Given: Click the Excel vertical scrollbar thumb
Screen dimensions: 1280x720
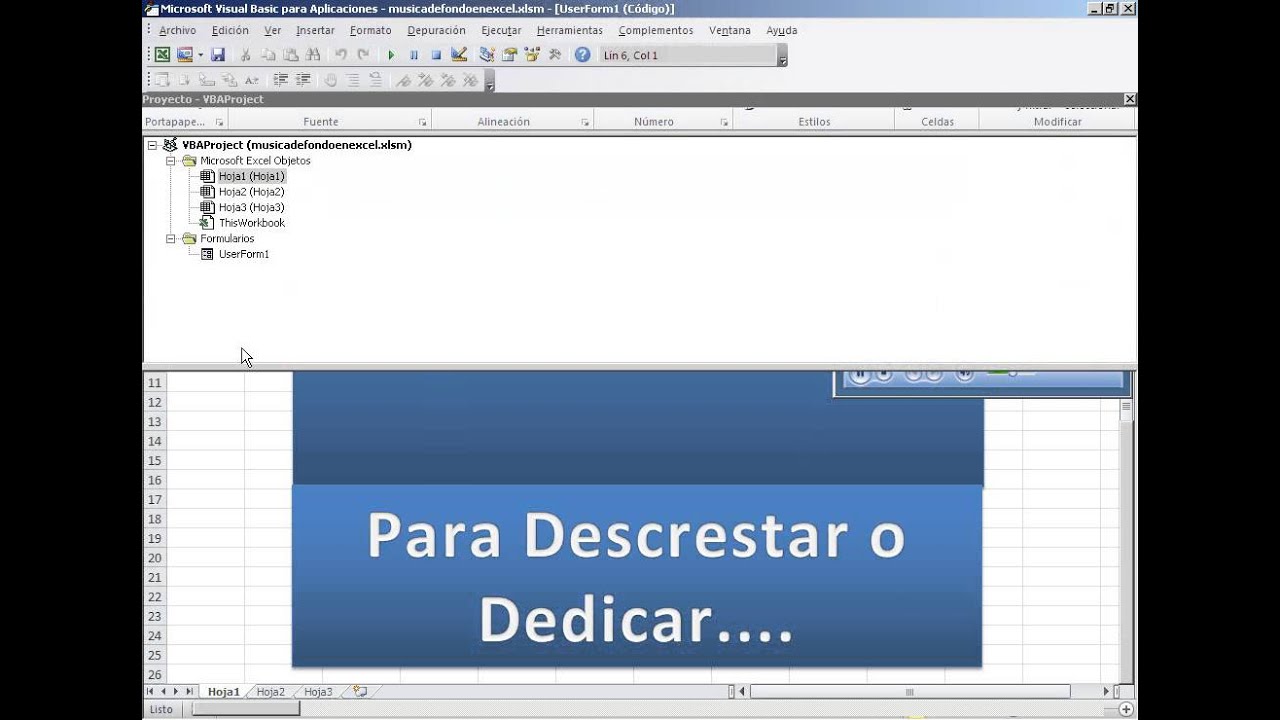Looking at the screenshot, I should (x=1126, y=408).
